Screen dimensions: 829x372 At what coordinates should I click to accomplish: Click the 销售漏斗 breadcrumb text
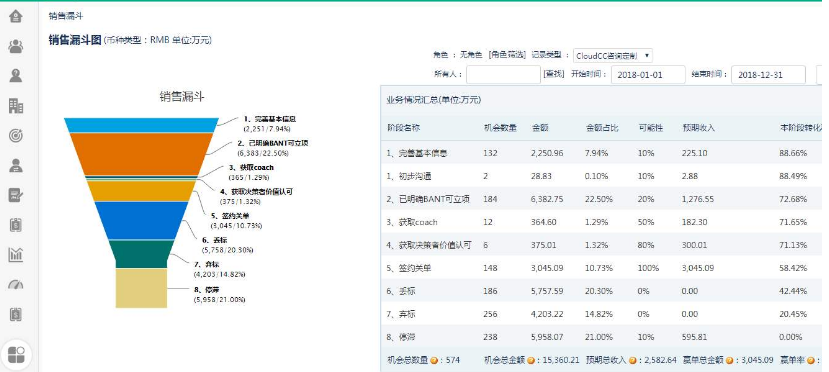(x=66, y=16)
